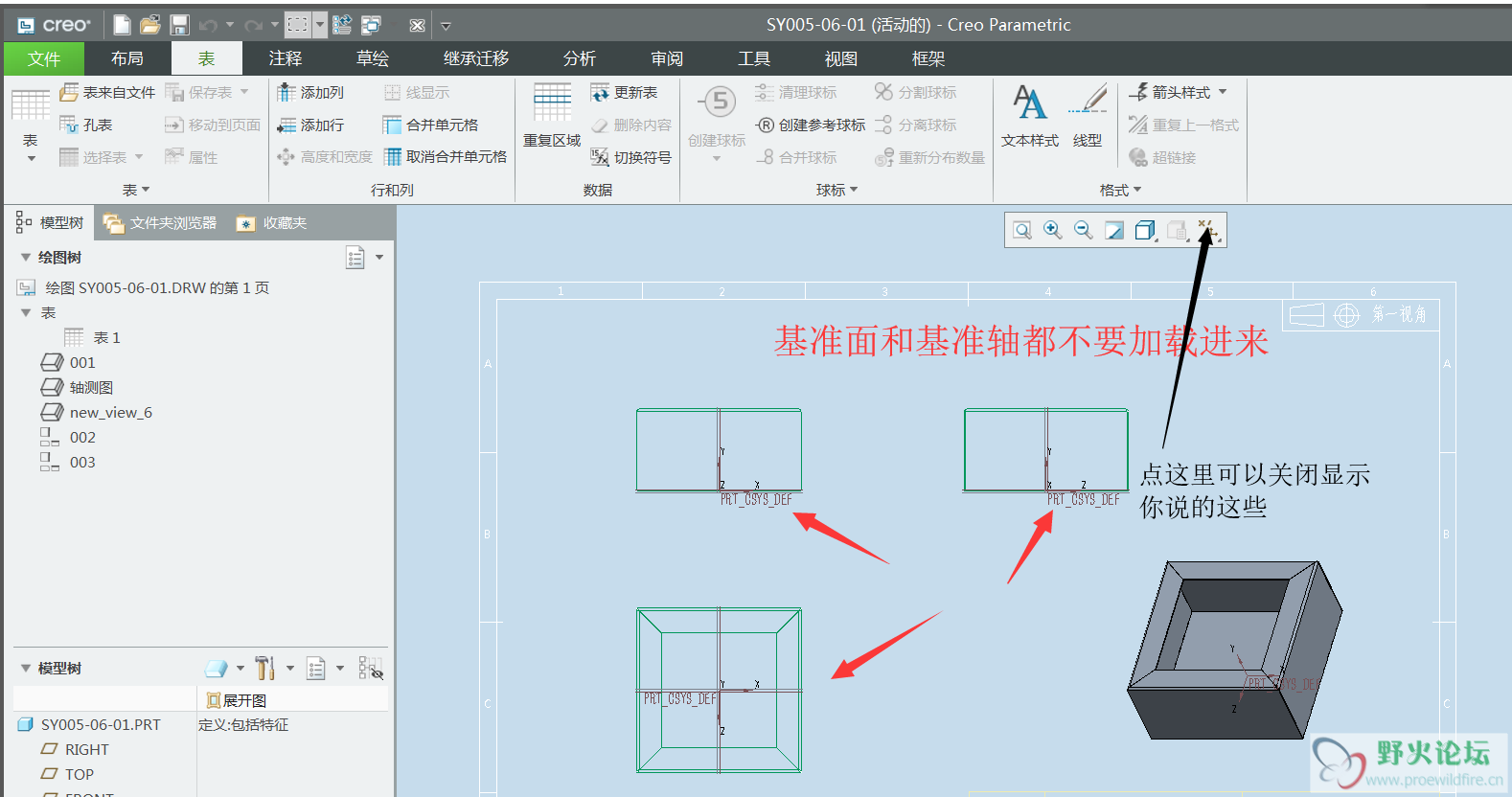This screenshot has width=1512, height=797.
Task: Click the switch windows icon in the title bar
Action: coord(371,25)
